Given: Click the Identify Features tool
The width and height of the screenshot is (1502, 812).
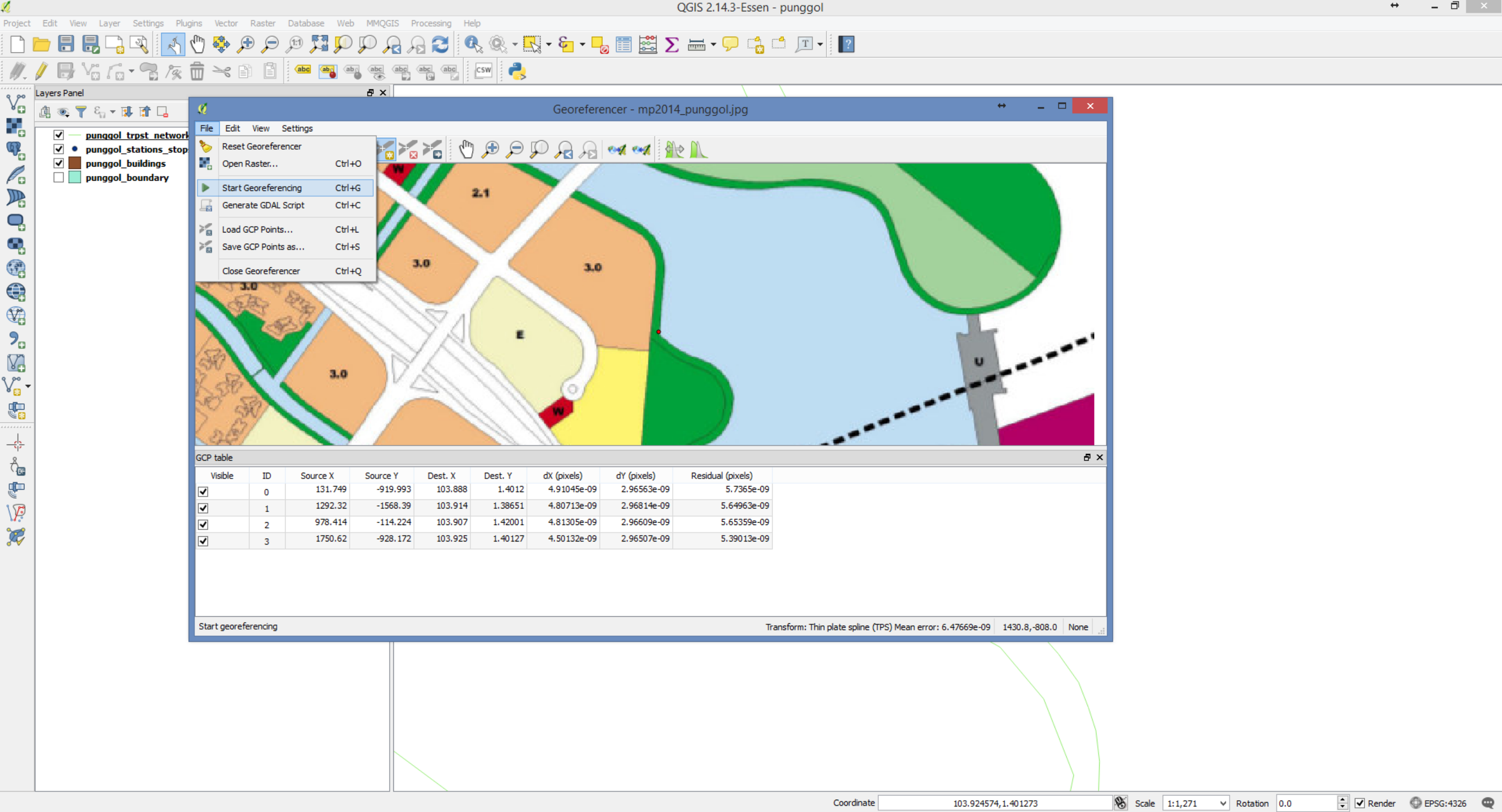Looking at the screenshot, I should pos(473,44).
